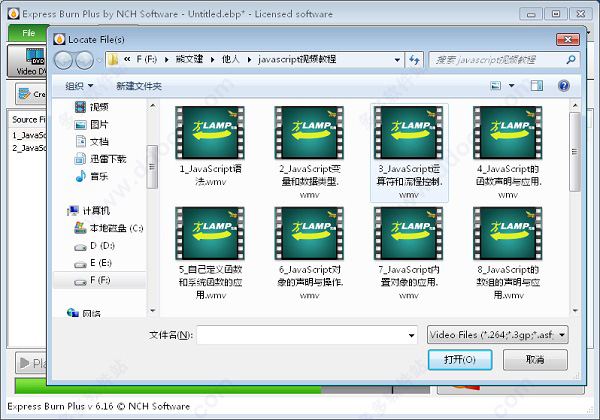This screenshot has height=420, width=600.
Task: Click the search magnifier icon
Action: point(571,60)
